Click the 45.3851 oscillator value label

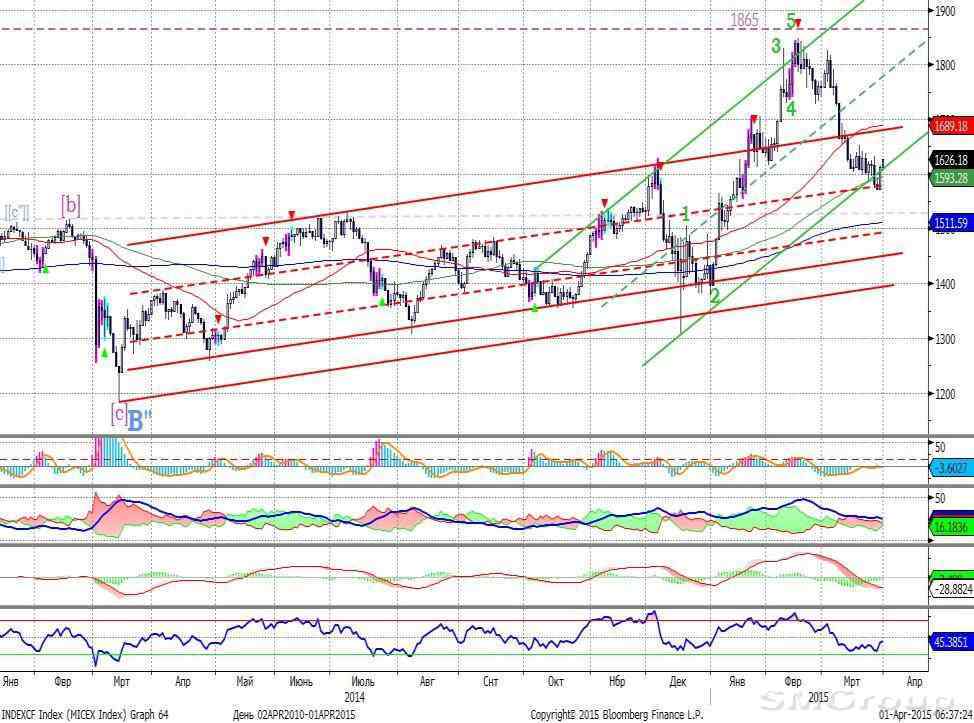(x=951, y=642)
